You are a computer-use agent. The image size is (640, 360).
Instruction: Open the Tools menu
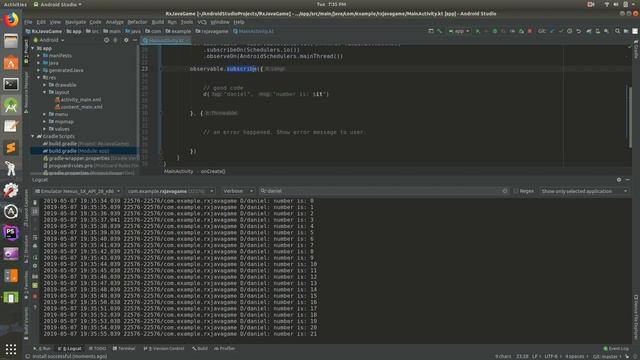[x=187, y=22]
